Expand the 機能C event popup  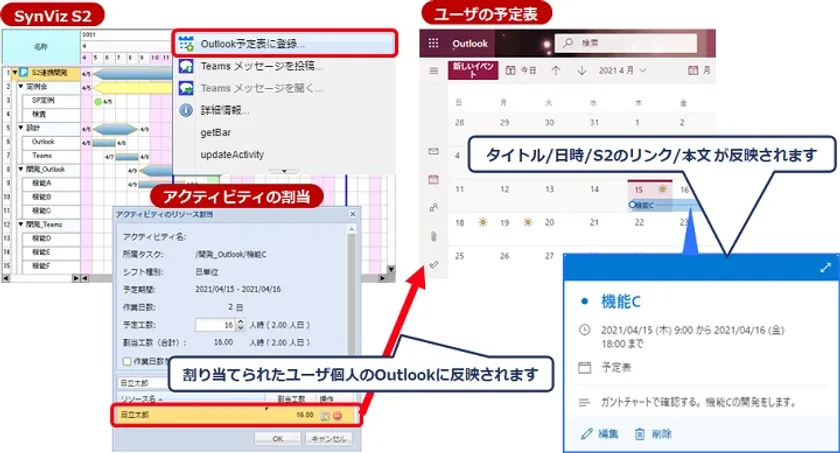point(826,267)
